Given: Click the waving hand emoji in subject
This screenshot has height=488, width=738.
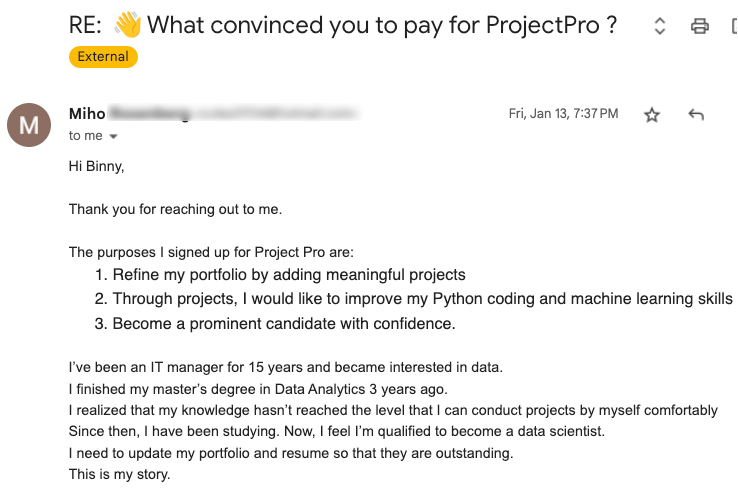Looking at the screenshot, I should pos(129,26).
